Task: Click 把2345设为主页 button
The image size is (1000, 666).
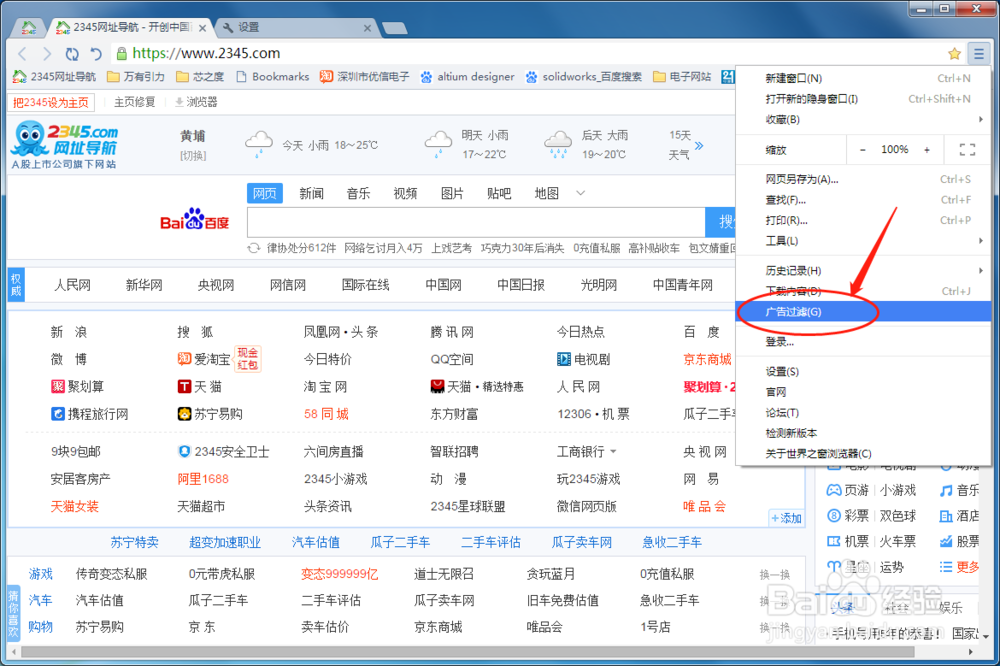Action: (x=51, y=102)
